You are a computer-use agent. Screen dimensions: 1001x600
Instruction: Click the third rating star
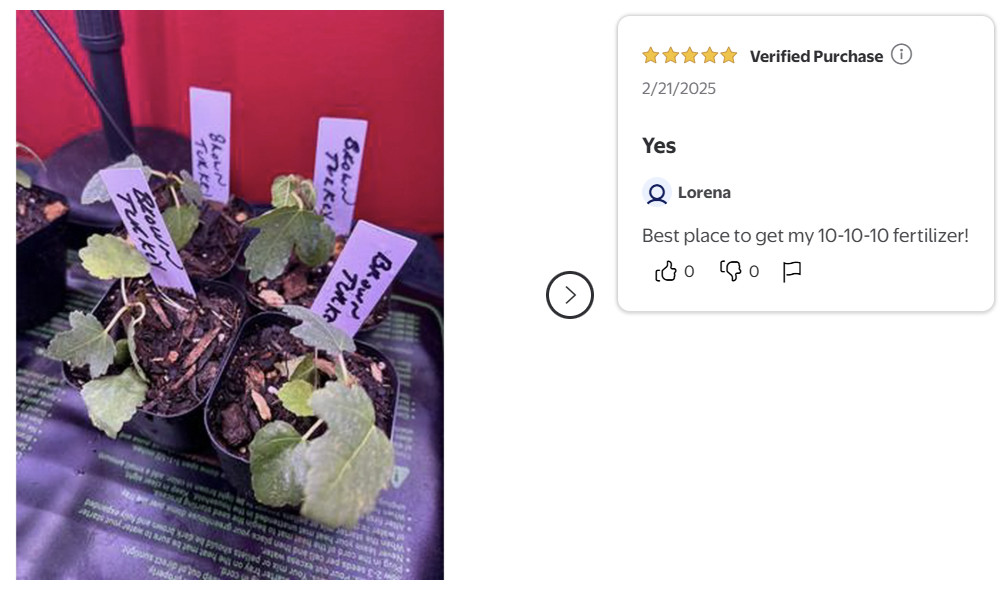point(690,56)
